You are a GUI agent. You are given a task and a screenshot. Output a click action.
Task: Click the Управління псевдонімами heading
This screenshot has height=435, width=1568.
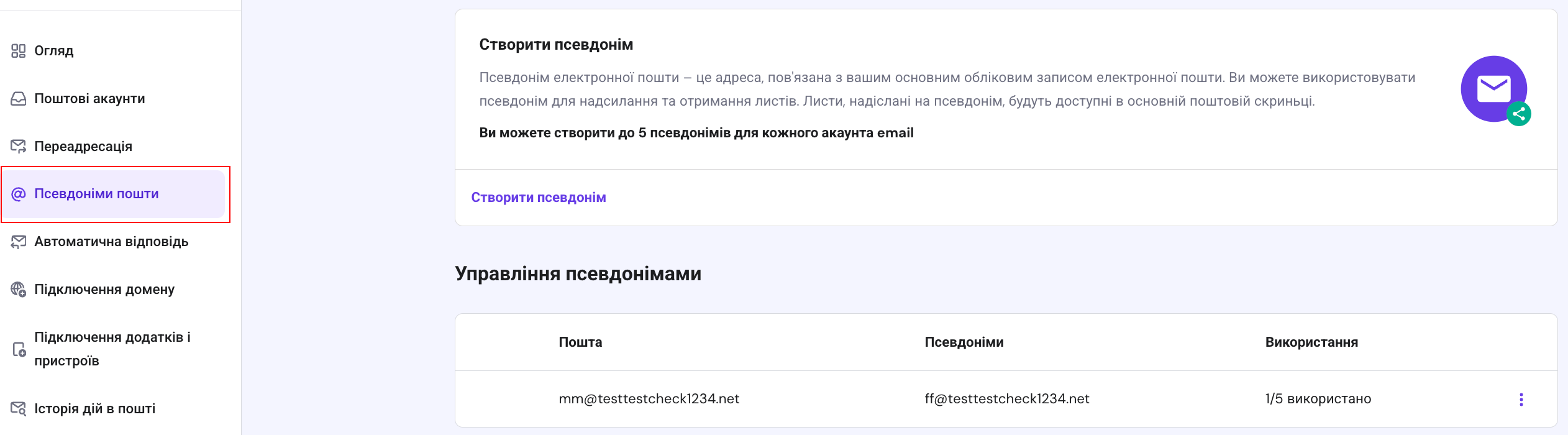578,274
